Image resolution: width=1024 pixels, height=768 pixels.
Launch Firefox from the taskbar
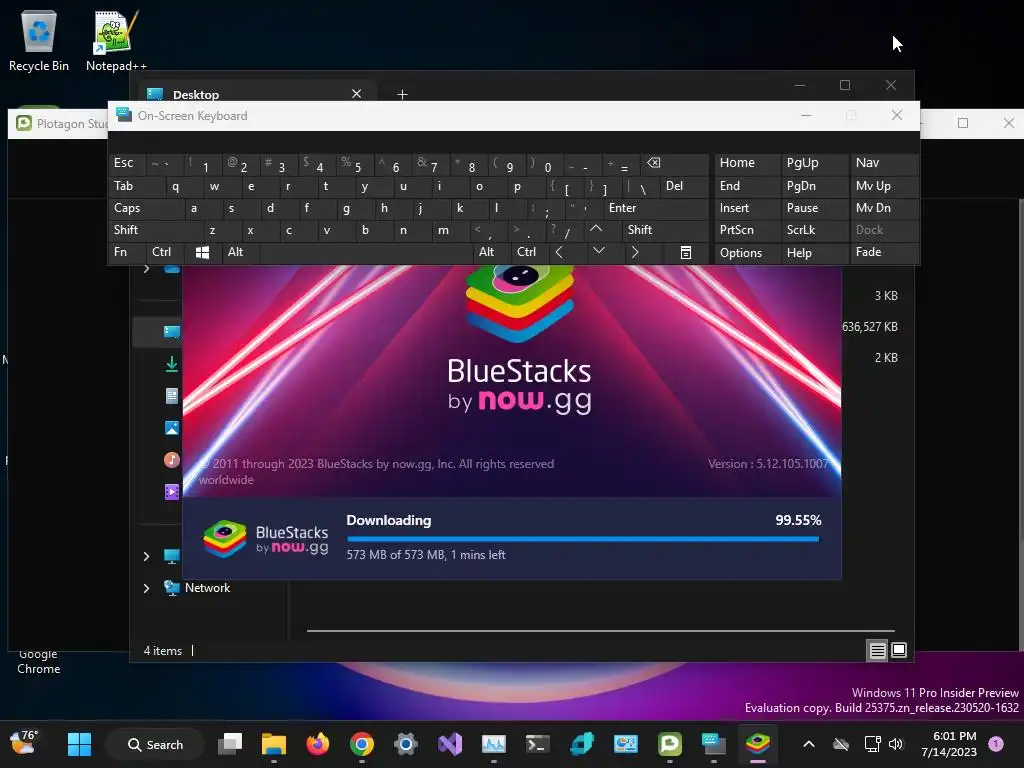click(x=318, y=744)
